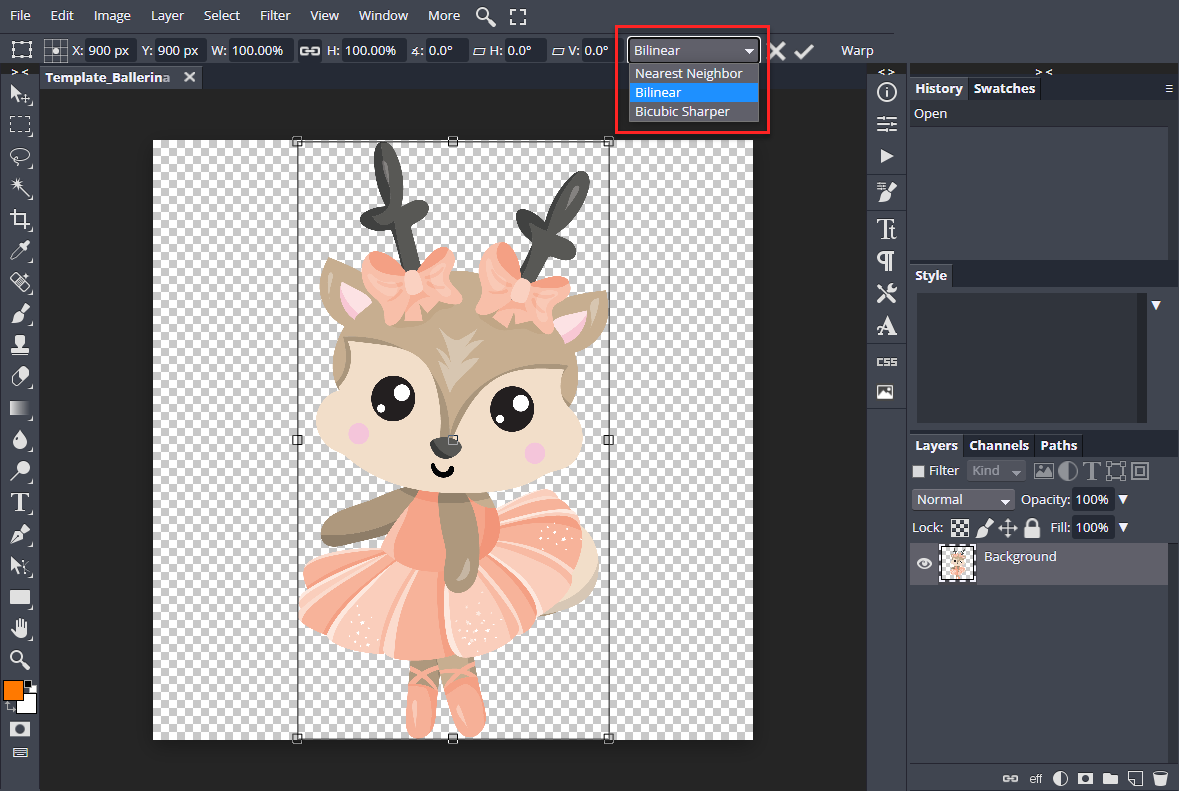1179x791 pixels.
Task: Select the Hand tool
Action: click(x=20, y=628)
